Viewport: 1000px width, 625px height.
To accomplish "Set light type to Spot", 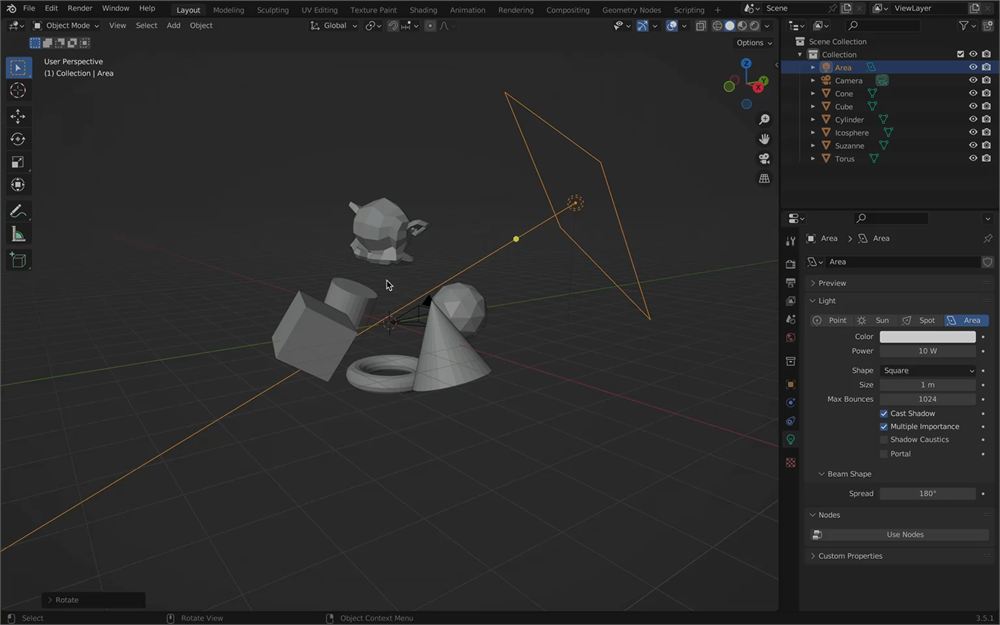I will pos(919,321).
